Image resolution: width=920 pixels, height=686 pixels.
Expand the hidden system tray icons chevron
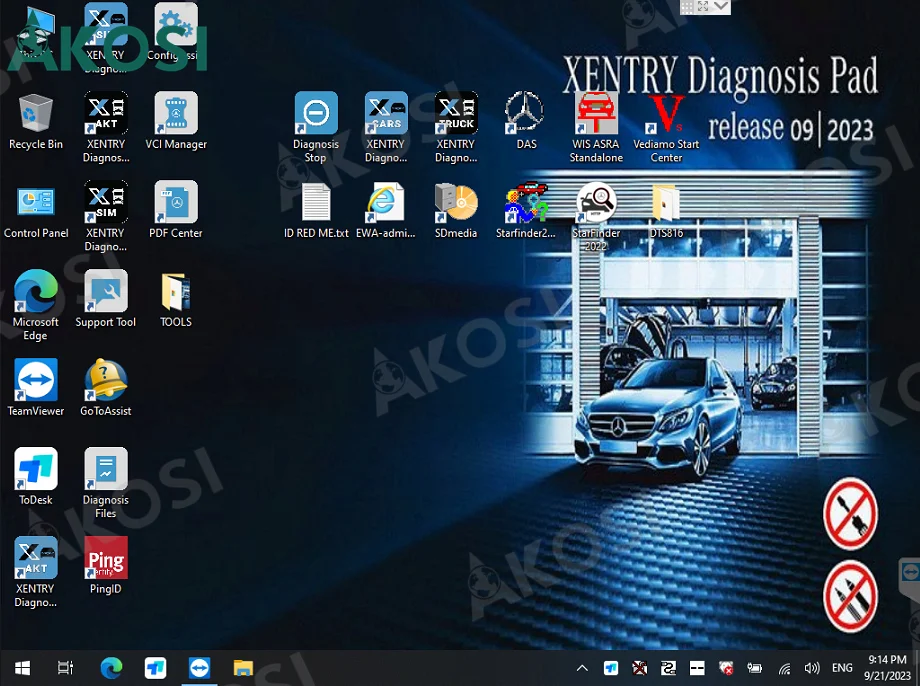(582, 668)
